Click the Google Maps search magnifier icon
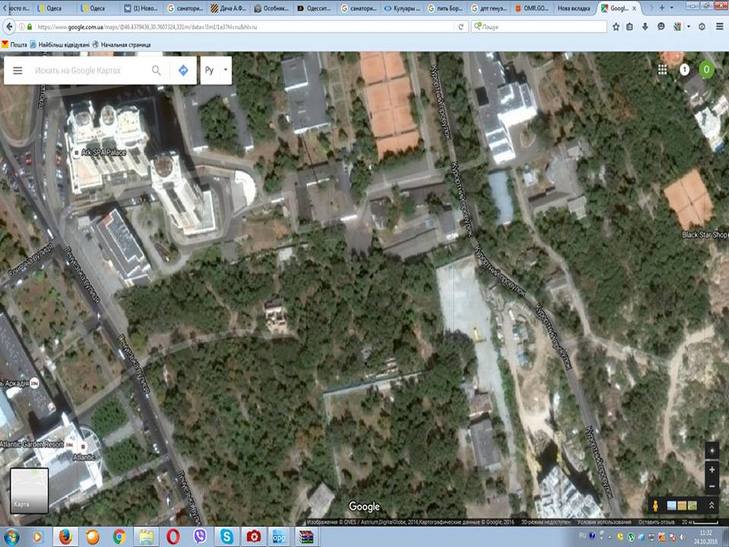Image resolution: width=729 pixels, height=547 pixels. 156,70
